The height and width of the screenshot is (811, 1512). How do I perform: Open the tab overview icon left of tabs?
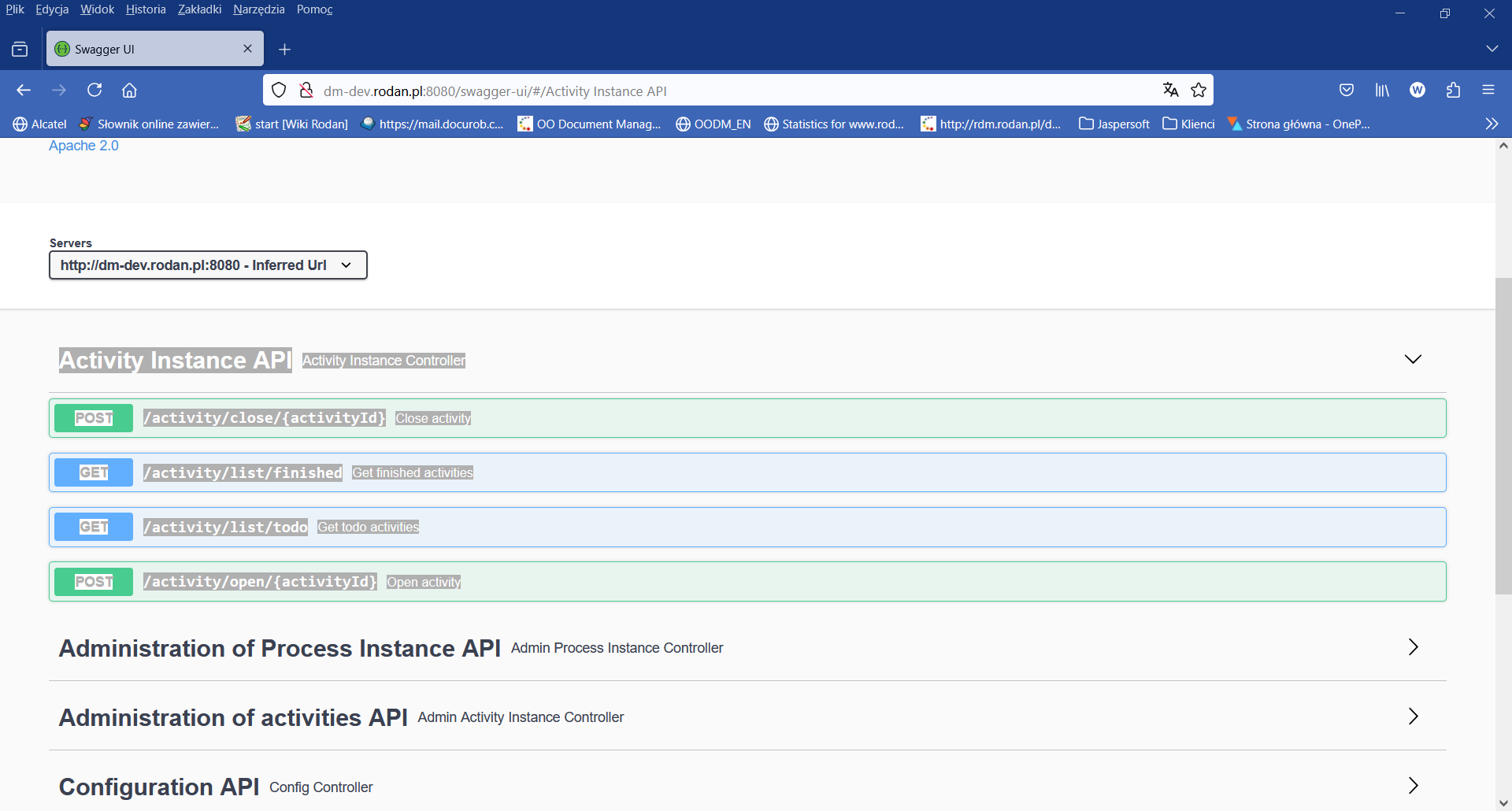20,49
